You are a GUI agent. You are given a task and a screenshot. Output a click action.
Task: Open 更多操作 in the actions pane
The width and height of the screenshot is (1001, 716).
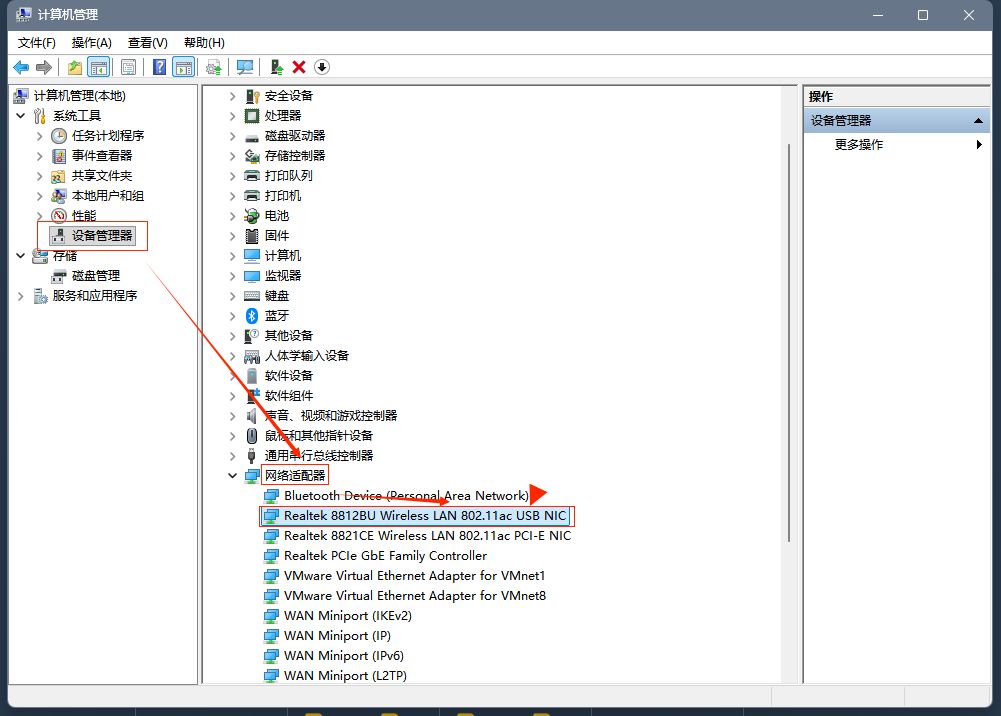pyautogui.click(x=859, y=145)
